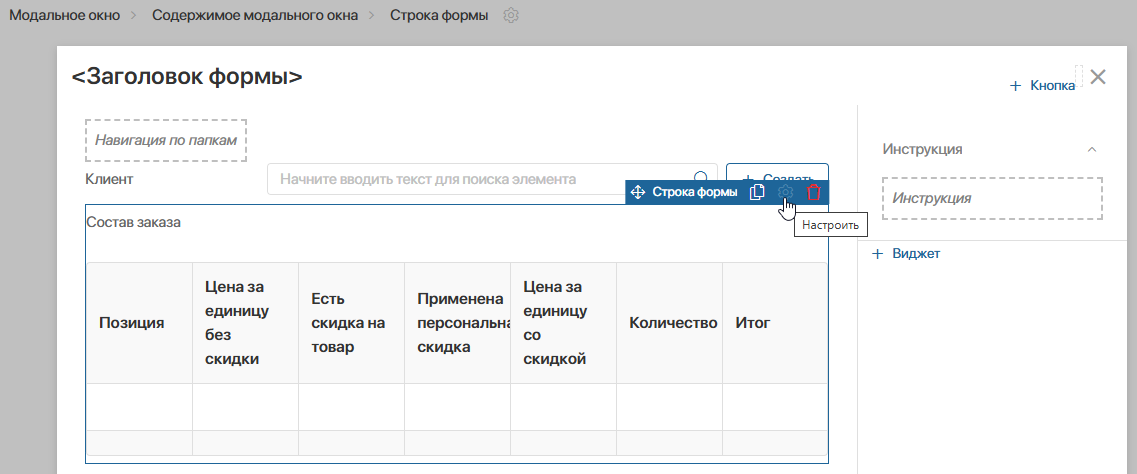Collapse the Инструкция section chevron

click(1092, 149)
